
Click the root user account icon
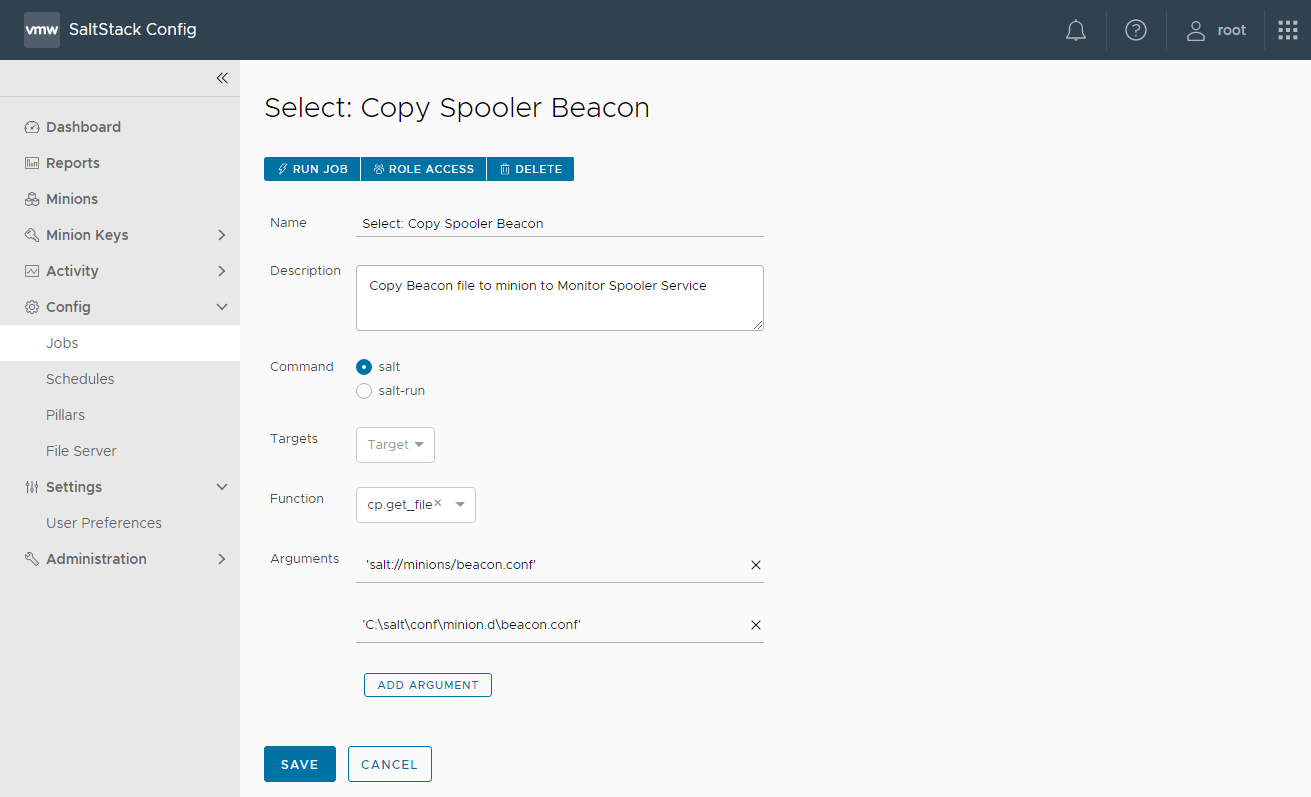coord(1196,30)
